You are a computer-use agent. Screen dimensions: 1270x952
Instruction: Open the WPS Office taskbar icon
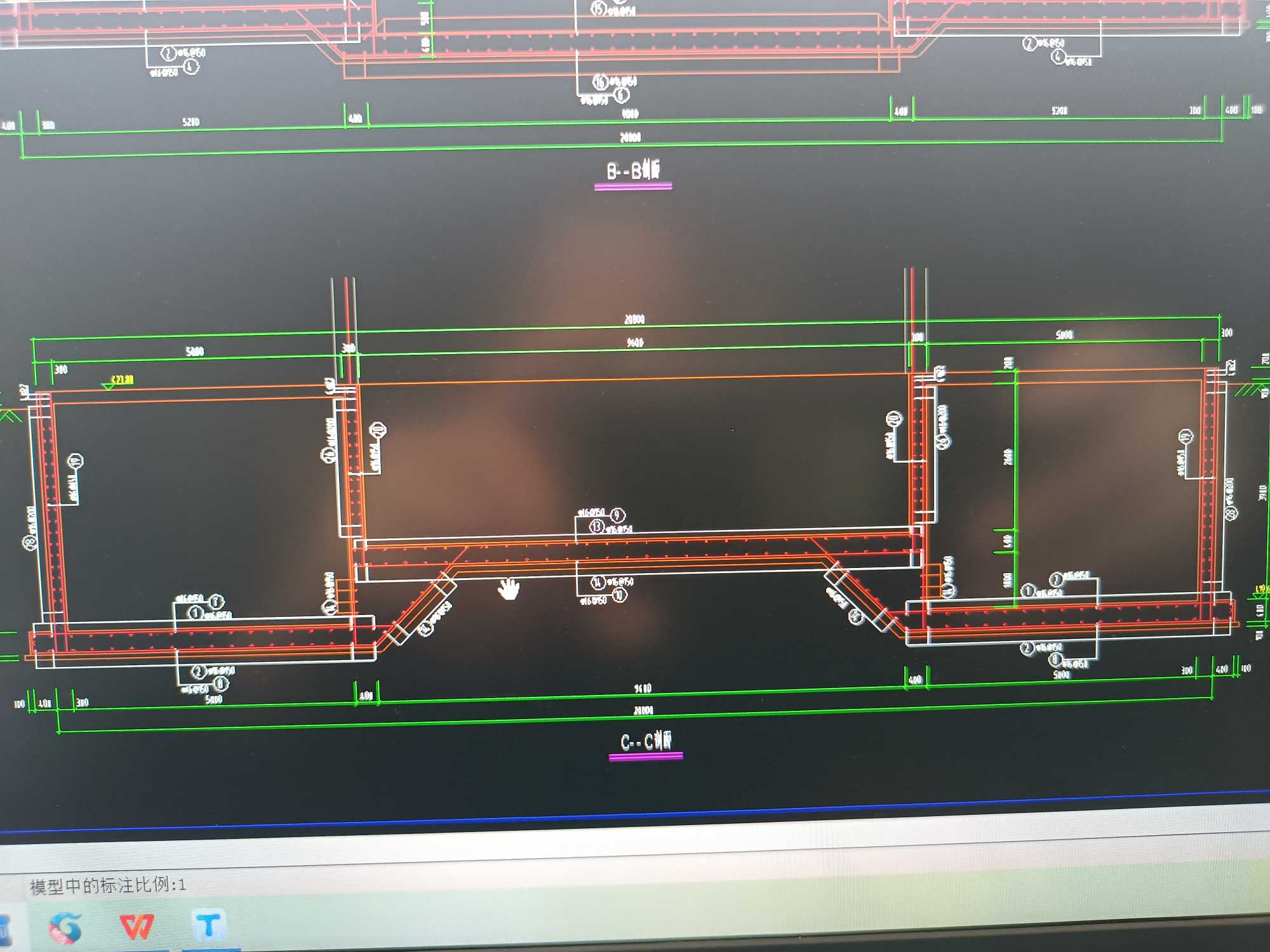[x=137, y=927]
